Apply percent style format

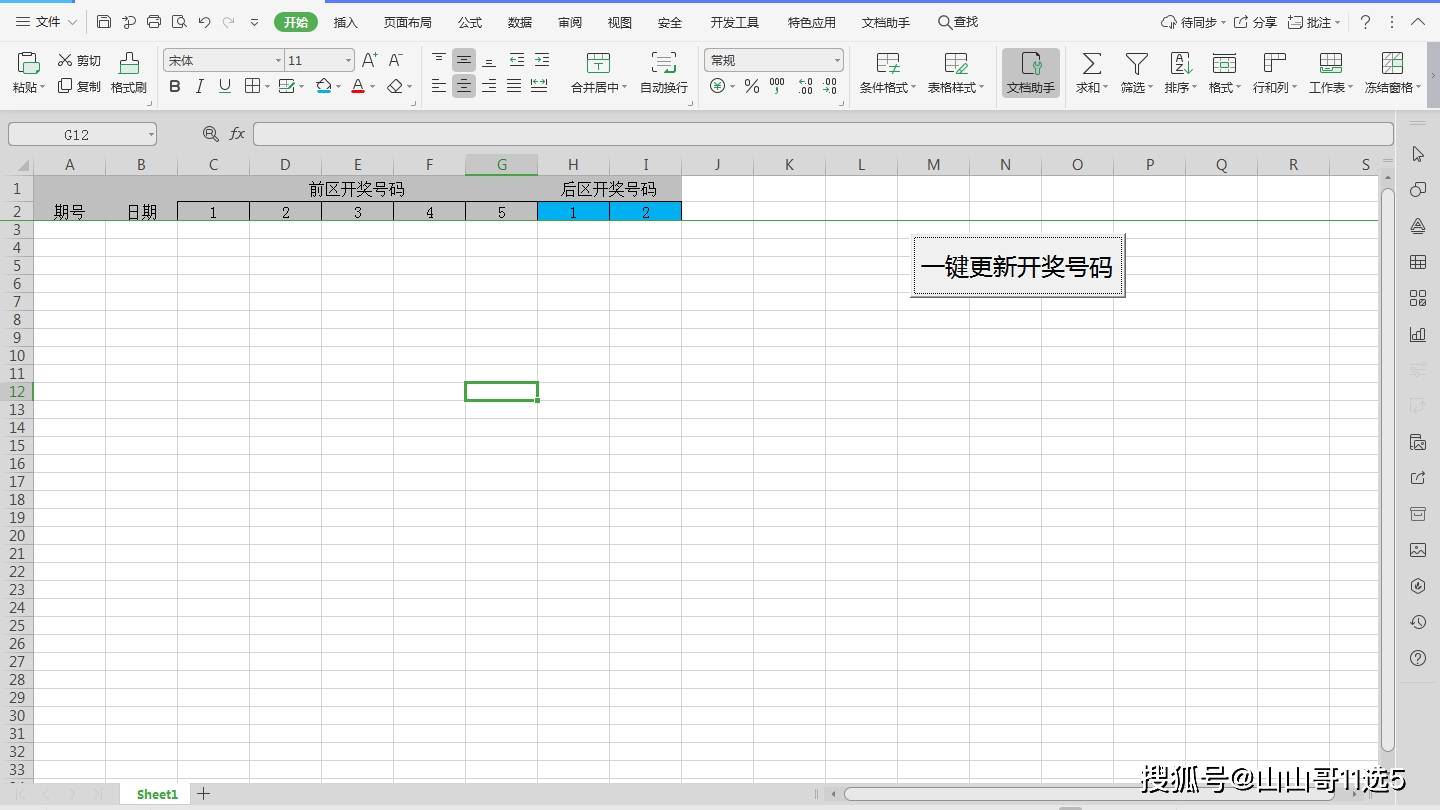tap(752, 86)
